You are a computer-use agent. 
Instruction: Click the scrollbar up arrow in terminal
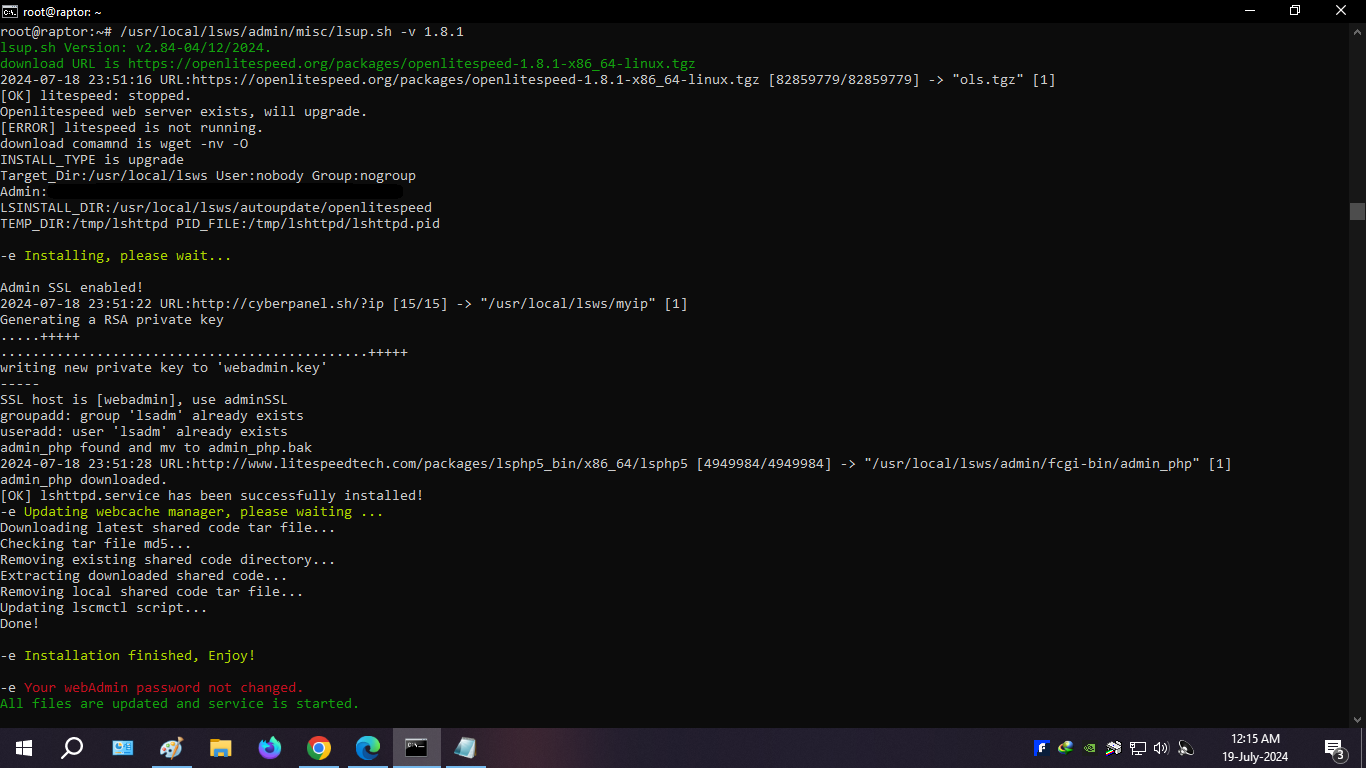coord(1357,31)
